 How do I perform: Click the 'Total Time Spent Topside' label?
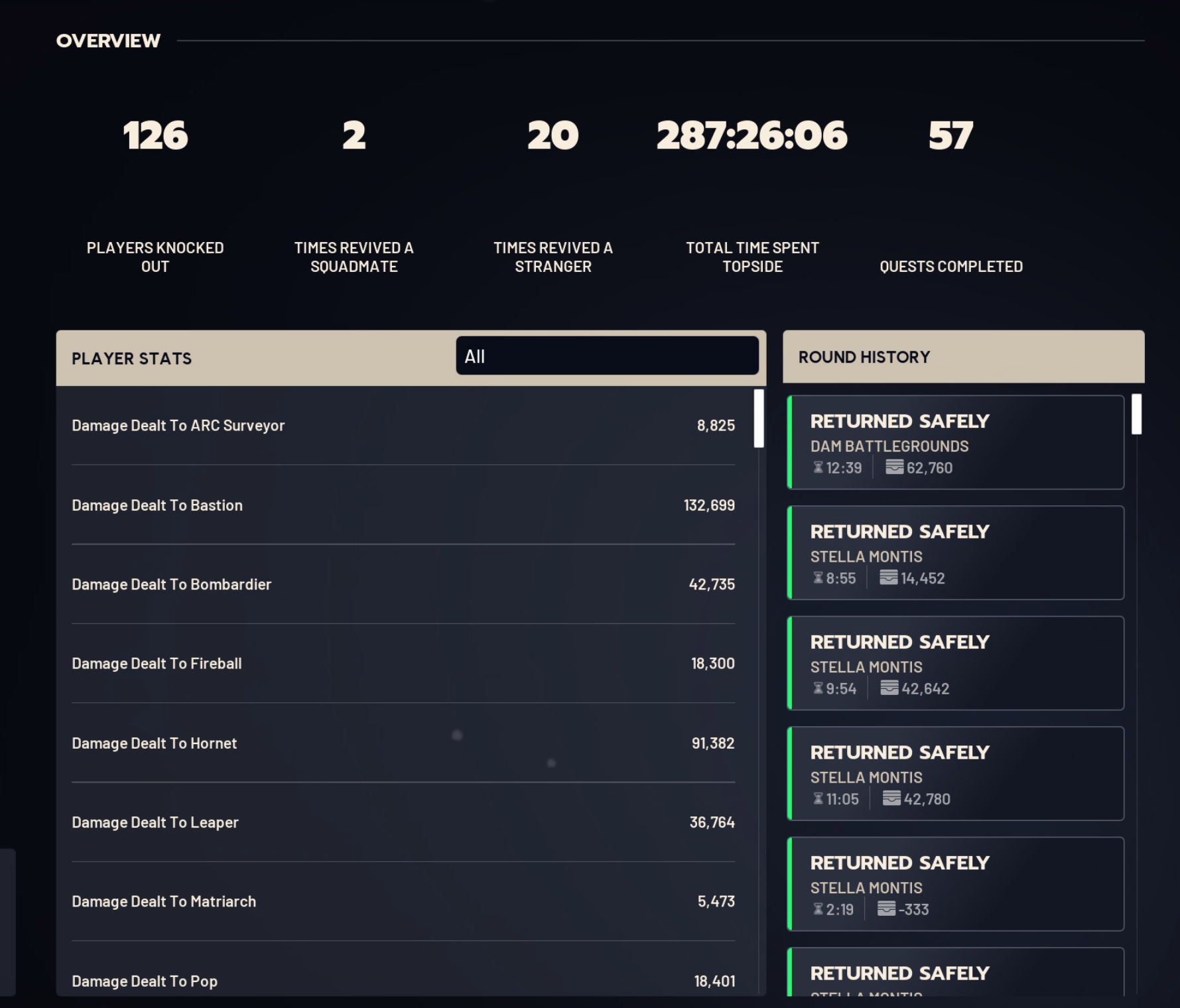point(752,257)
